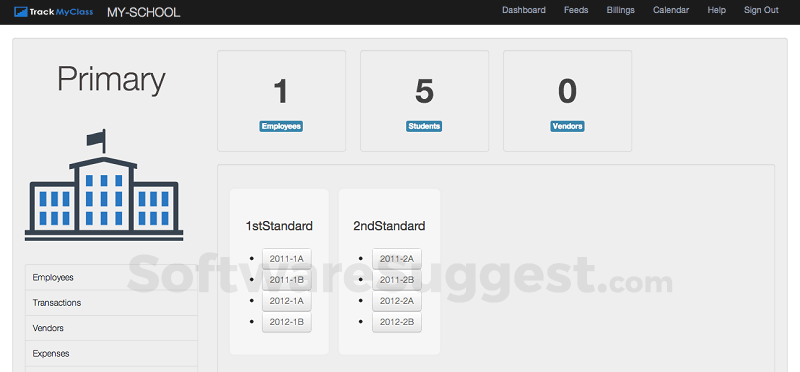800x372 pixels.
Task: Click the employee count number 1
Action: pyautogui.click(x=281, y=92)
